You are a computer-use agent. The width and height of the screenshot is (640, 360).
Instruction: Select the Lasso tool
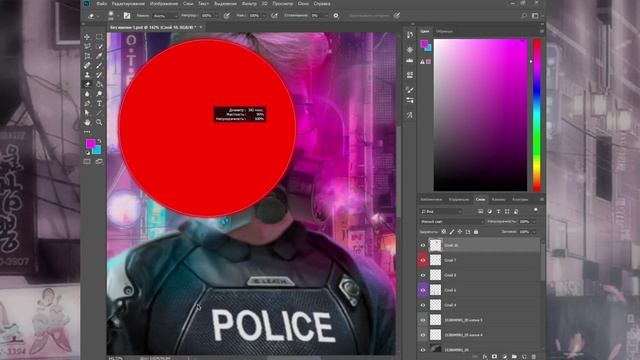[87, 46]
